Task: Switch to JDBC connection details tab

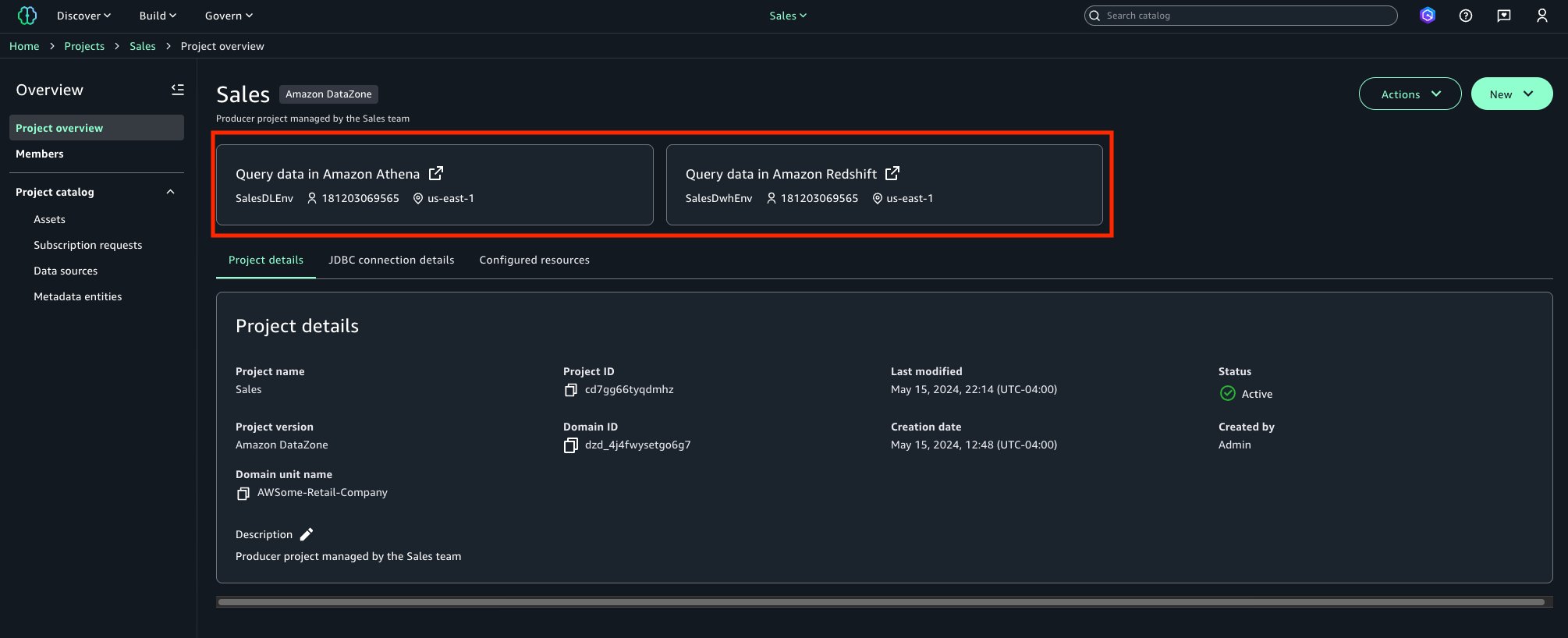Action: coord(392,260)
